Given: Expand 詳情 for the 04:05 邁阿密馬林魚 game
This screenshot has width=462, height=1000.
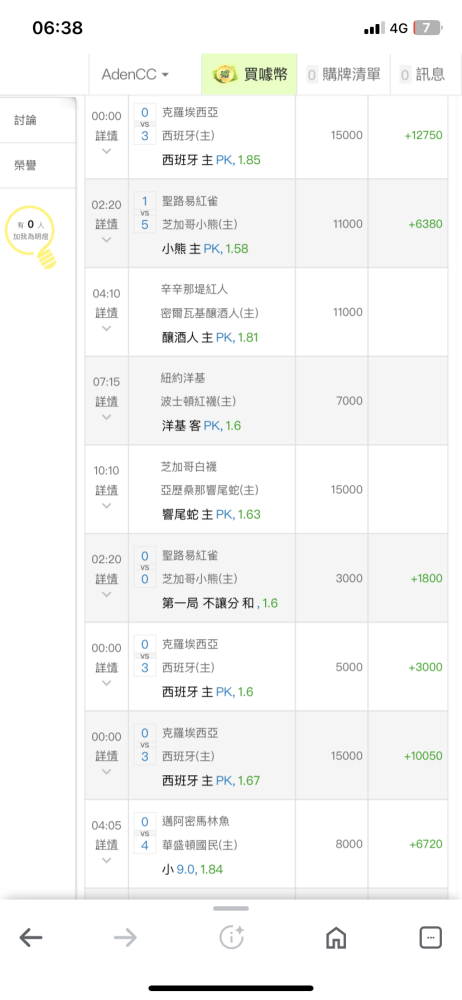Looking at the screenshot, I should point(107,845).
